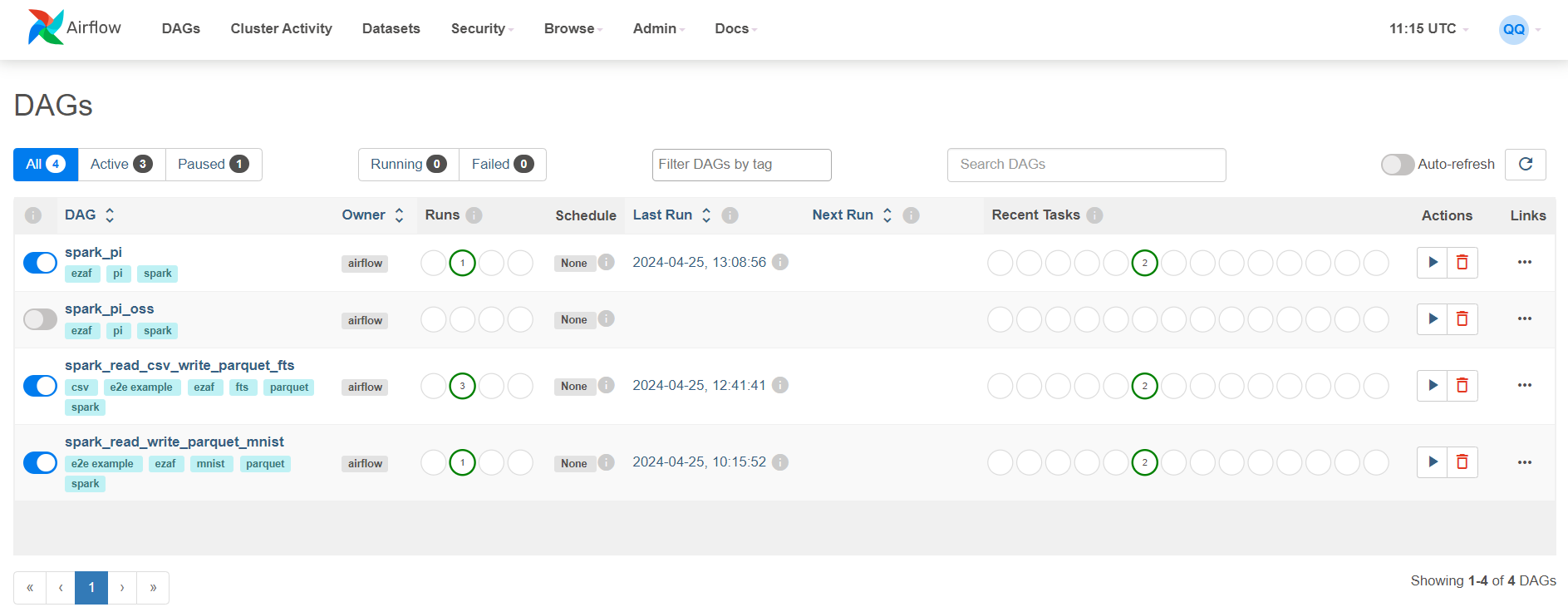Click info icon next to Runs header
The width and height of the screenshot is (1568, 612).
click(474, 215)
